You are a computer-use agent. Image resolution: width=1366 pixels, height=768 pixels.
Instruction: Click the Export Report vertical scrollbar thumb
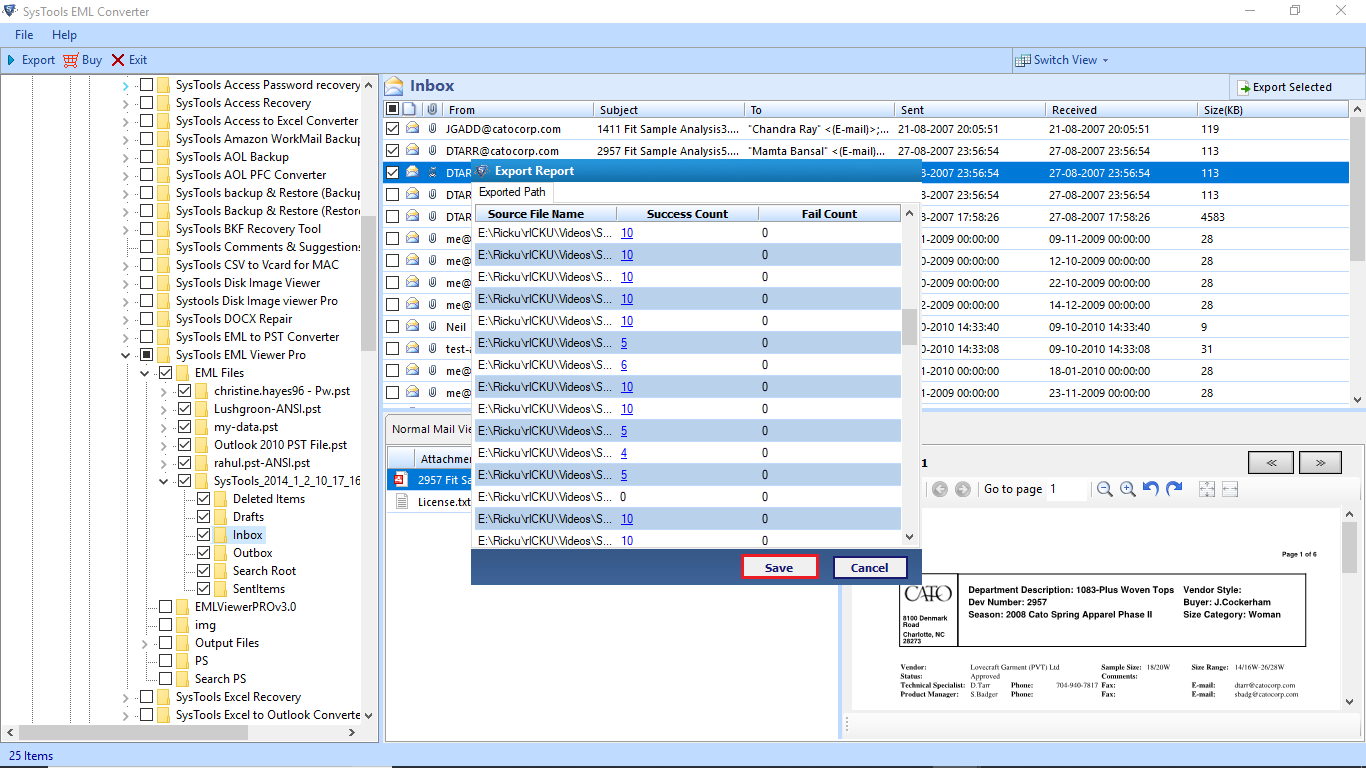pos(909,327)
